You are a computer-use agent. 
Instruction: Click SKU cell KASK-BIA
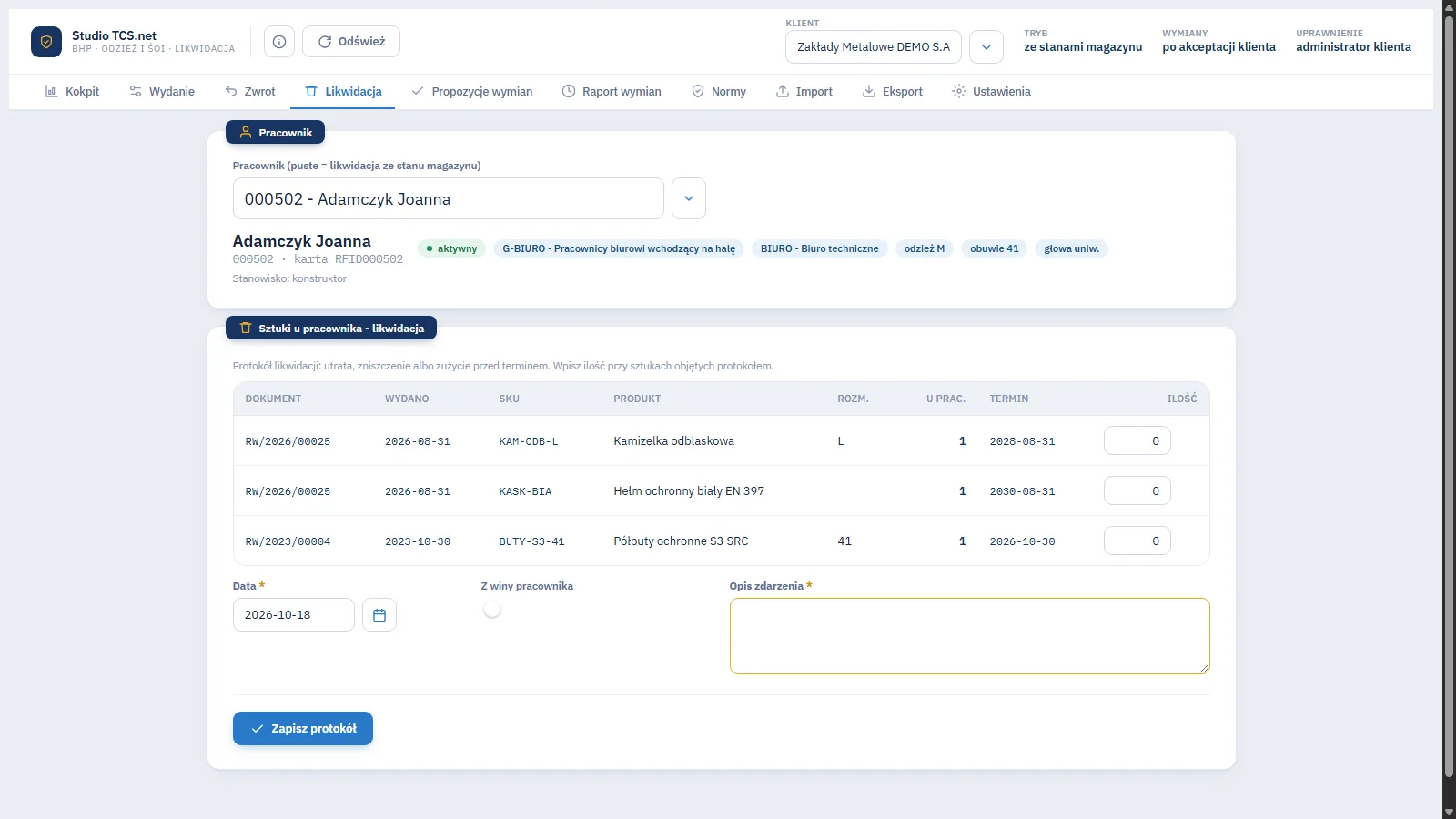(x=525, y=491)
